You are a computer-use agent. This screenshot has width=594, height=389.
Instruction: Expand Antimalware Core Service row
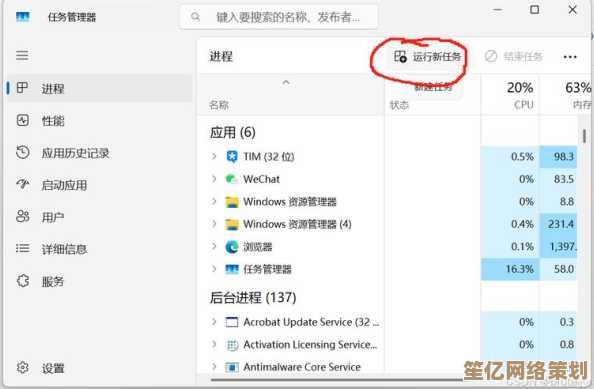point(214,367)
